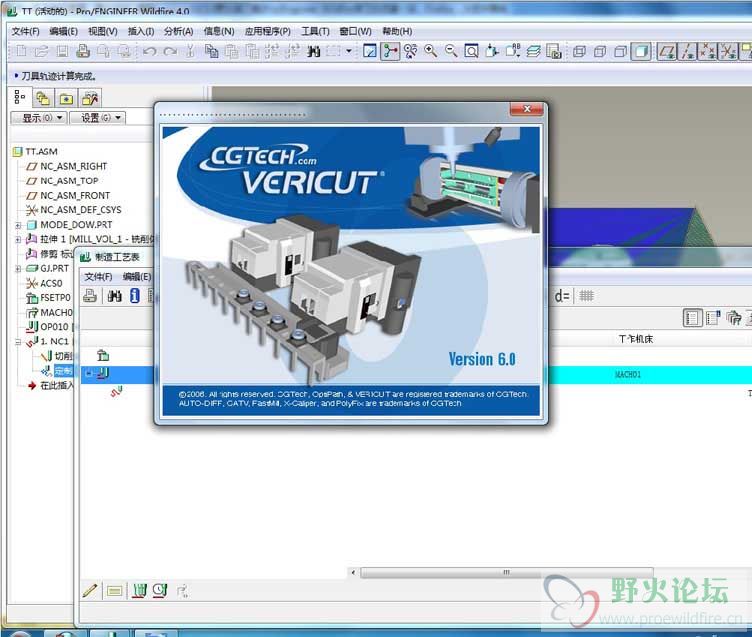Click Print icon in 制造工艺表 toolbar
The image size is (752, 637).
click(90, 296)
